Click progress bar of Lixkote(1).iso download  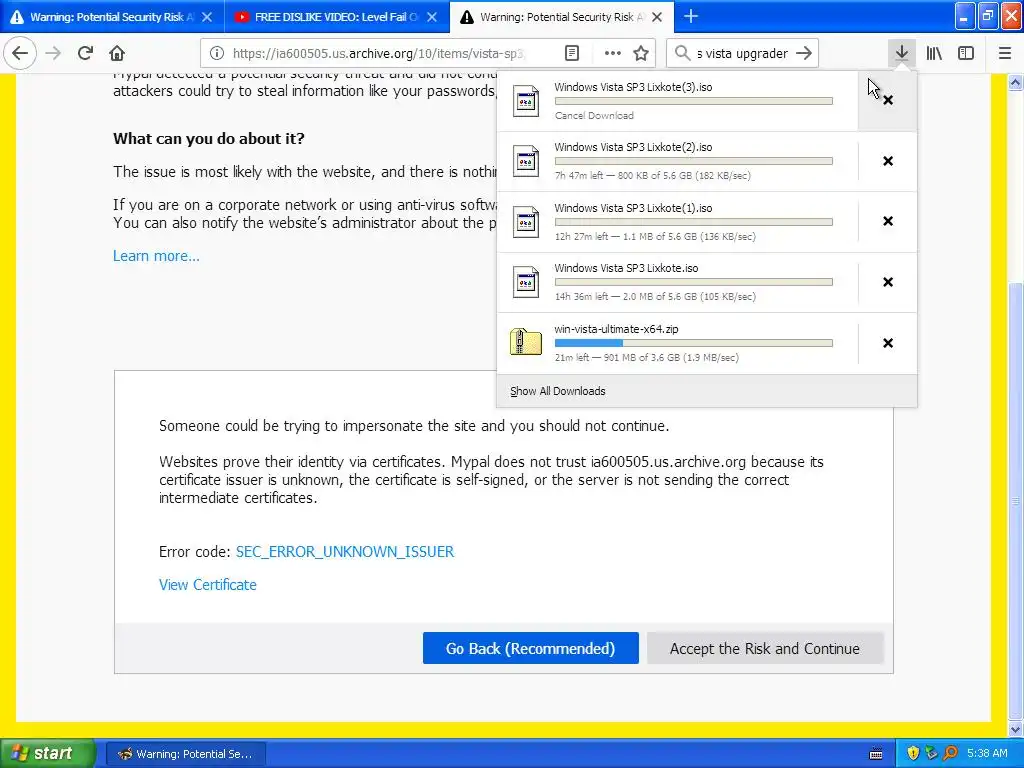click(694, 222)
